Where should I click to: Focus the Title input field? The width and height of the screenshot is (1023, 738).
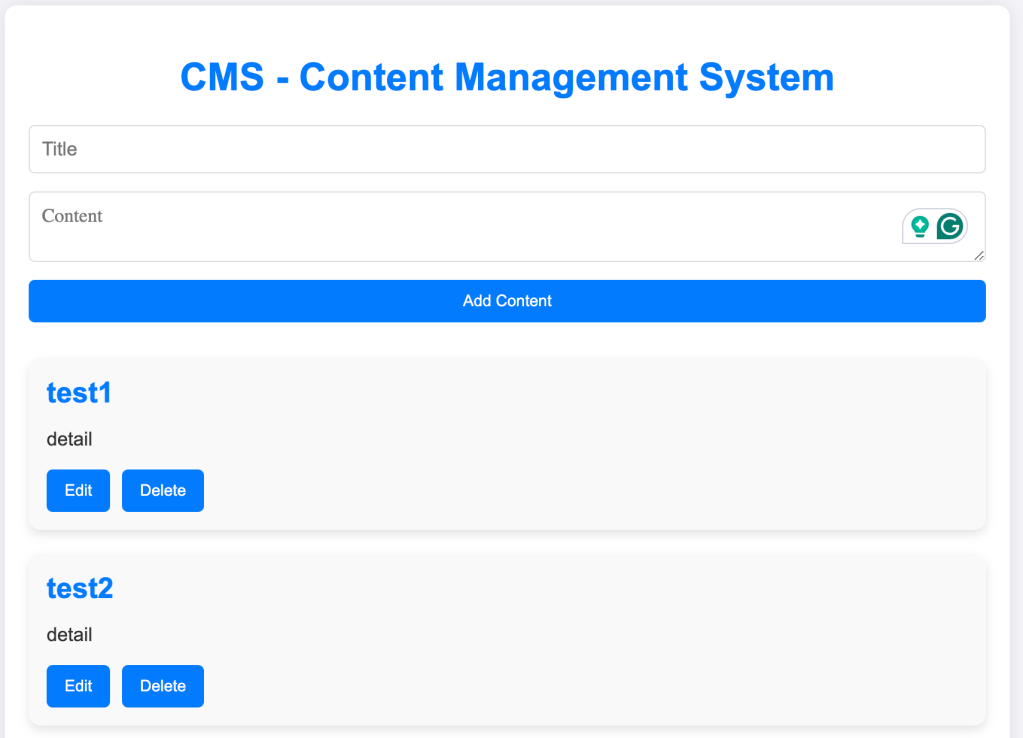(507, 148)
